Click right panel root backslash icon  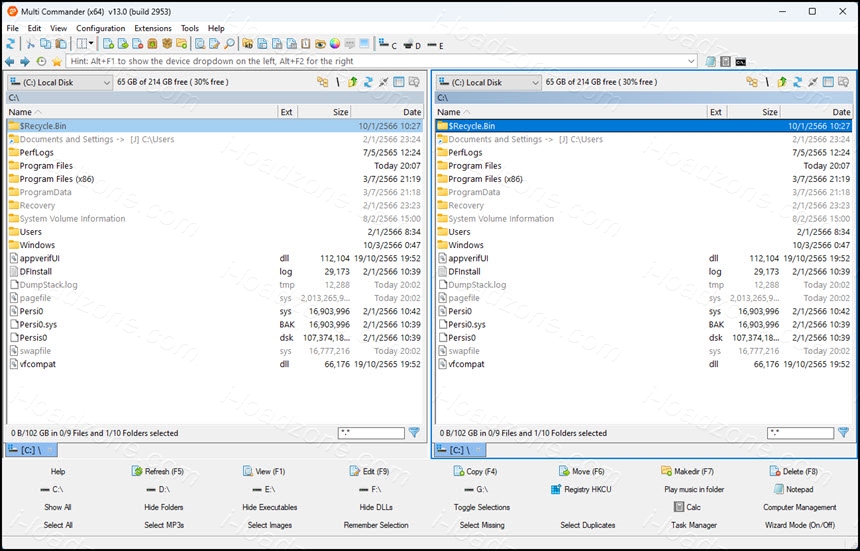(767, 82)
